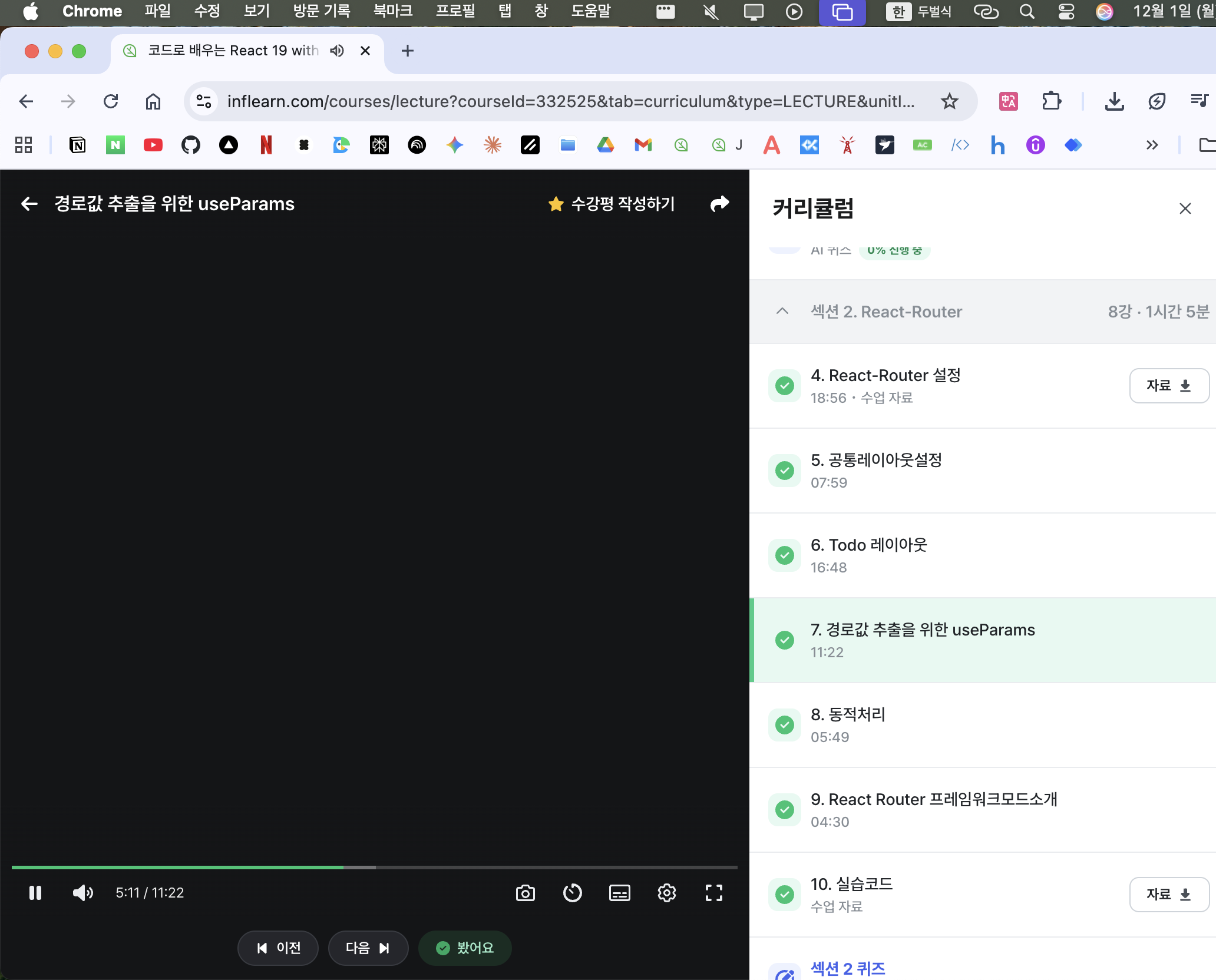
Task: Open GitHub bookmark in bookmarks bar
Action: click(x=190, y=145)
